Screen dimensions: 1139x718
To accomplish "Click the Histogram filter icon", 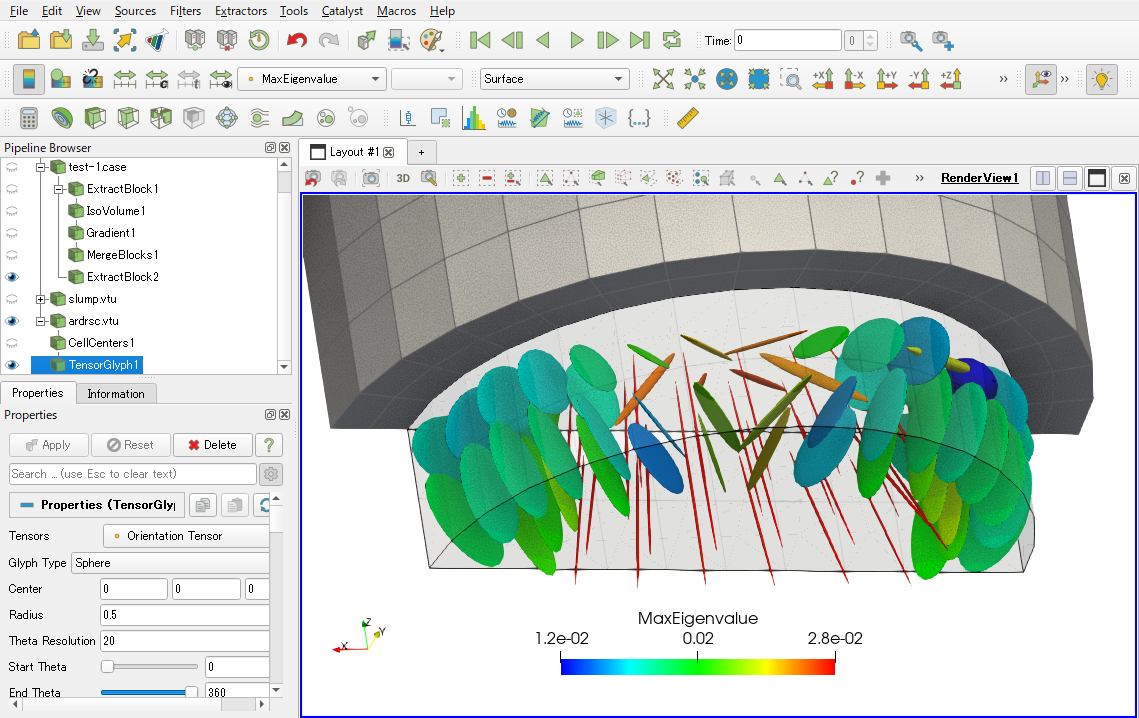I will 473,118.
